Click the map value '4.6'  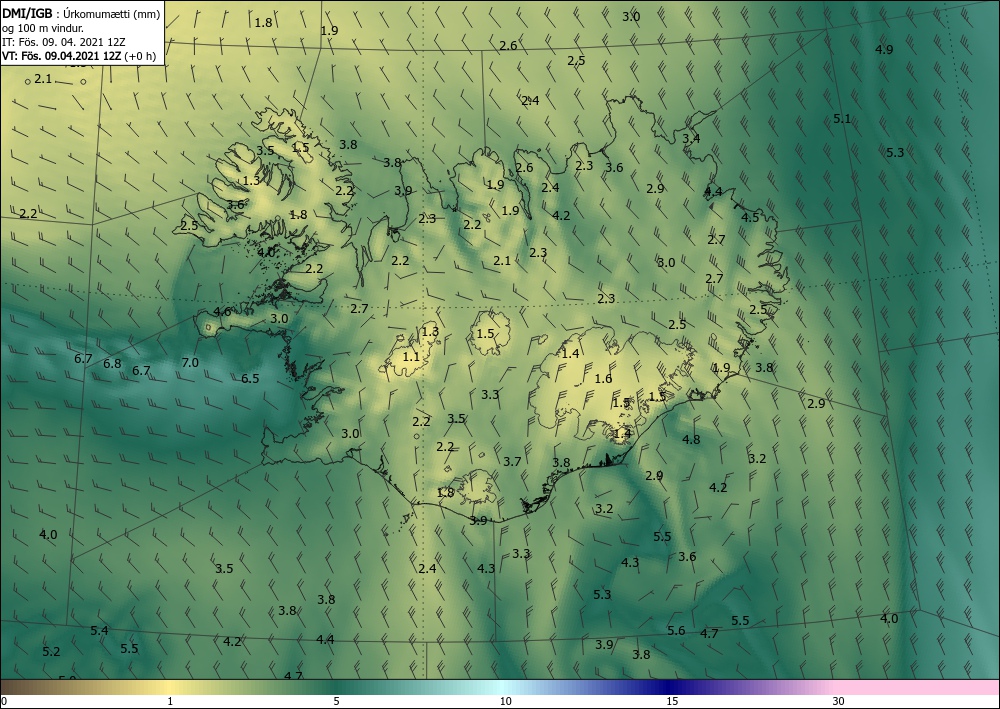(222, 312)
